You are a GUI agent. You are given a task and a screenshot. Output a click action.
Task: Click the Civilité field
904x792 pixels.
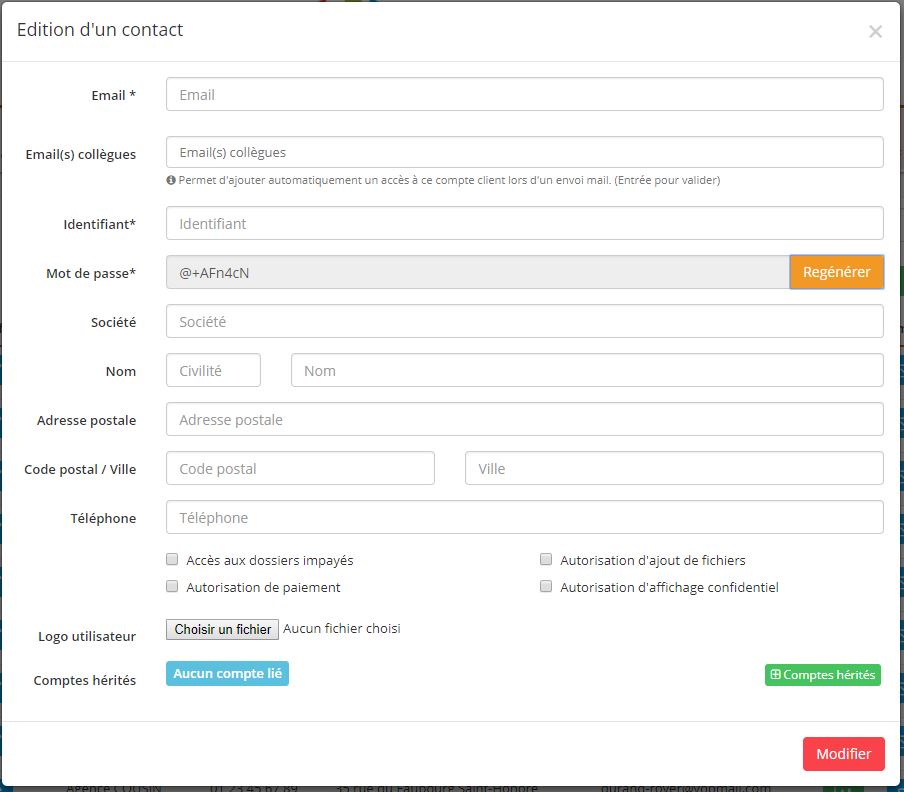(x=213, y=371)
